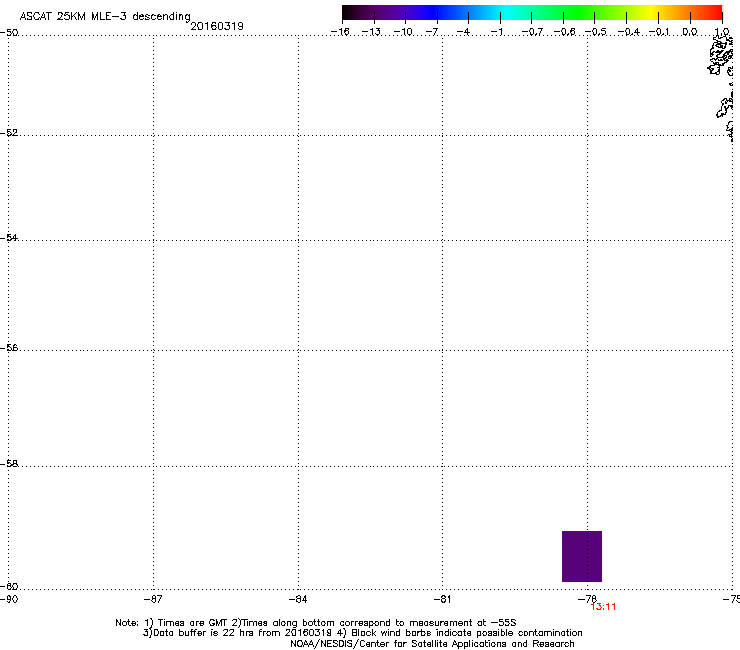Click the red end of the color bar
740x650 pixels.
(716, 12)
